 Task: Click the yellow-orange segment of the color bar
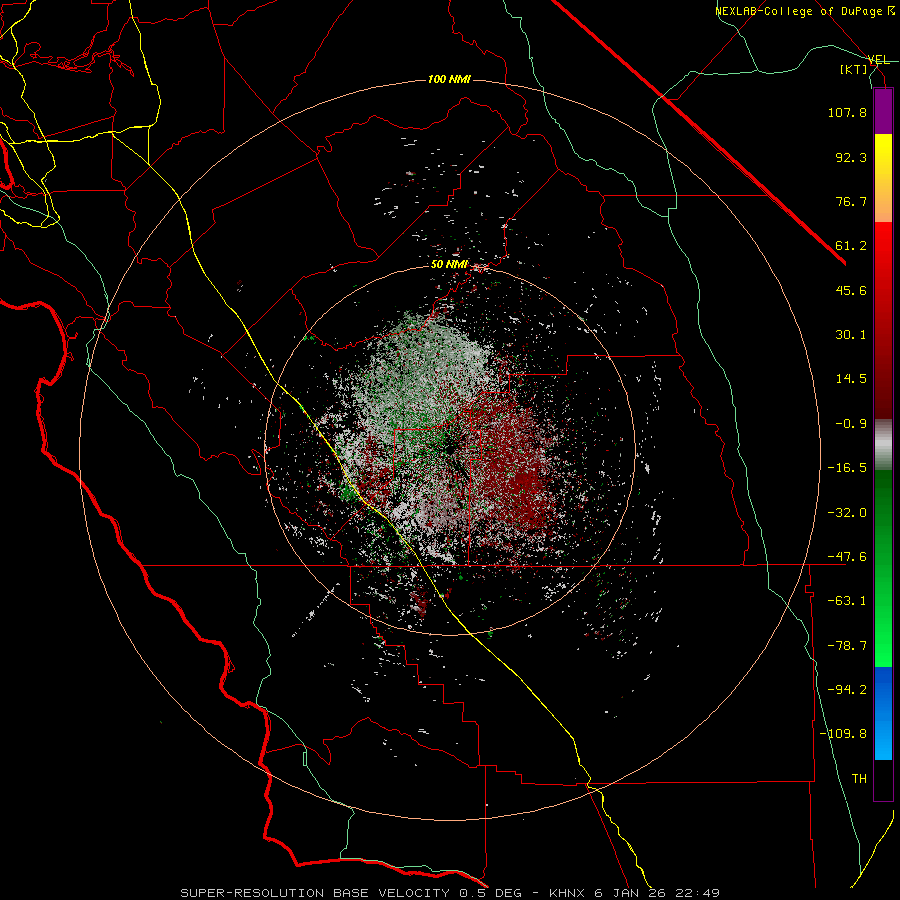point(883,178)
